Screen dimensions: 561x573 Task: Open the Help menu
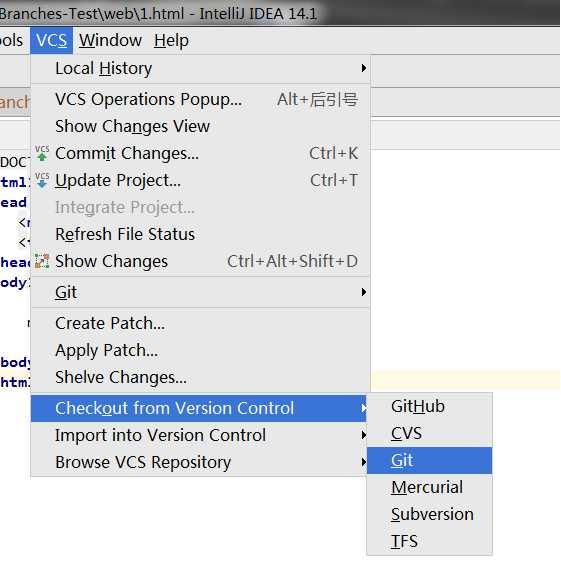pos(171,40)
